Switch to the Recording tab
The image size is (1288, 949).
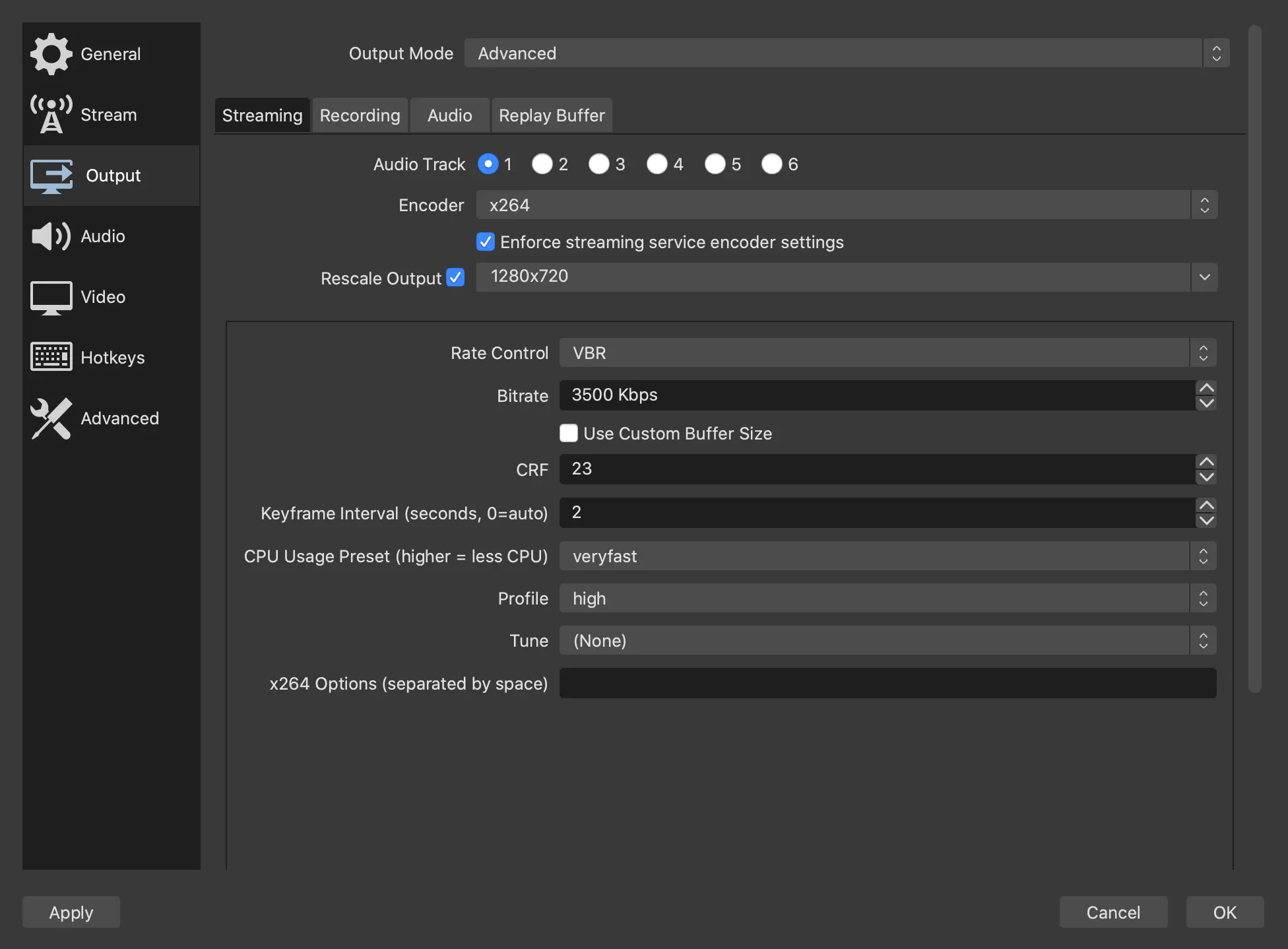coord(360,115)
